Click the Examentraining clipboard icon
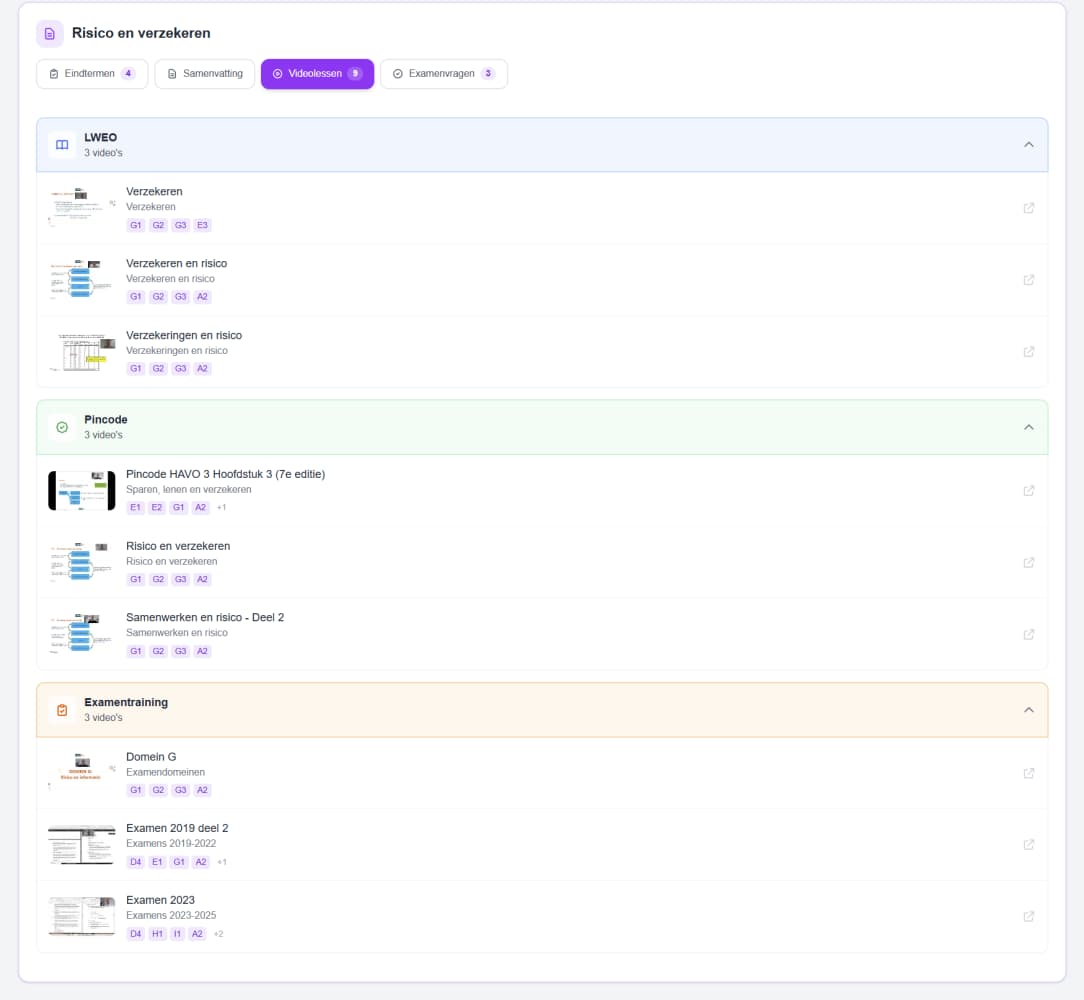The height and width of the screenshot is (1000, 1084). (62, 710)
